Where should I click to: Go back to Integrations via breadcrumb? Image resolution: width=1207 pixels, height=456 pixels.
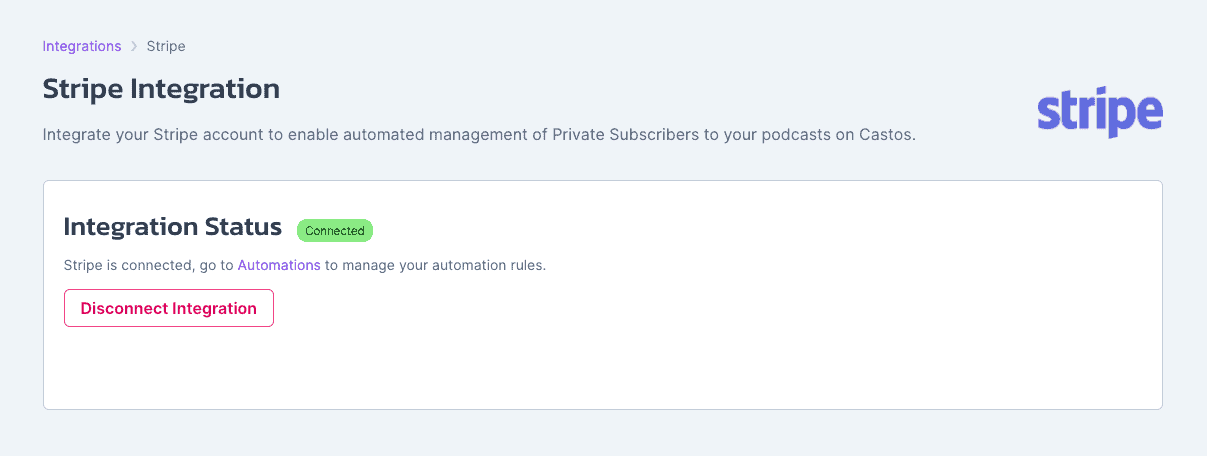(x=82, y=46)
